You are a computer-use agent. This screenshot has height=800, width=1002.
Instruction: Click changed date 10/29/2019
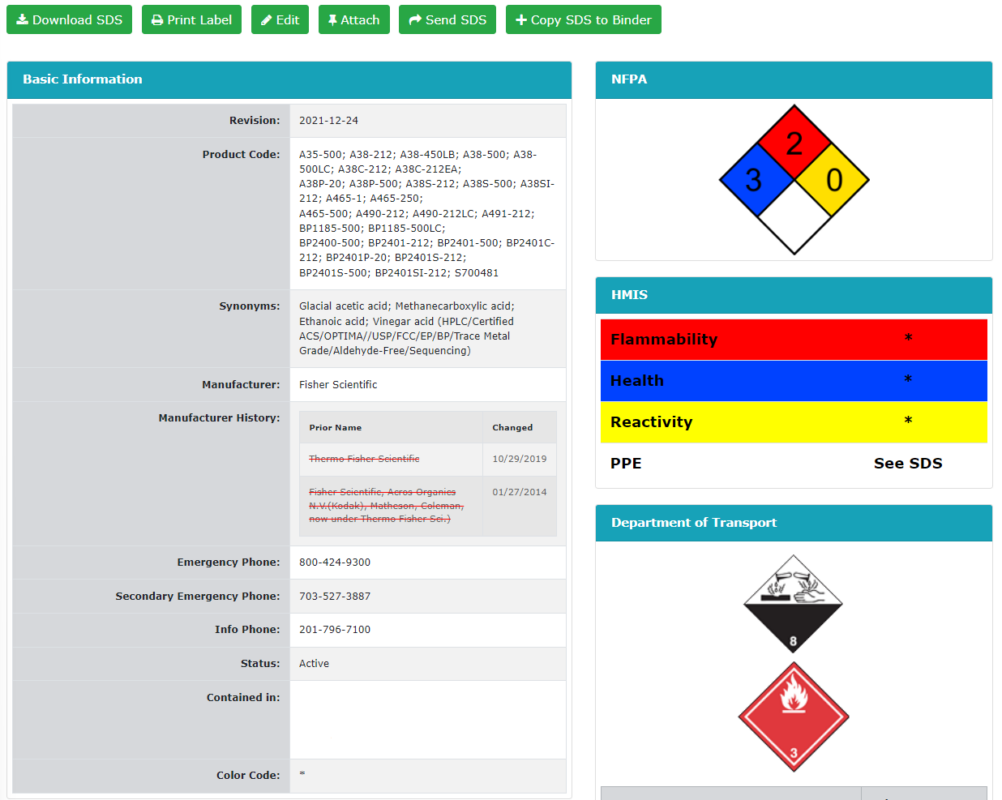(x=520, y=459)
